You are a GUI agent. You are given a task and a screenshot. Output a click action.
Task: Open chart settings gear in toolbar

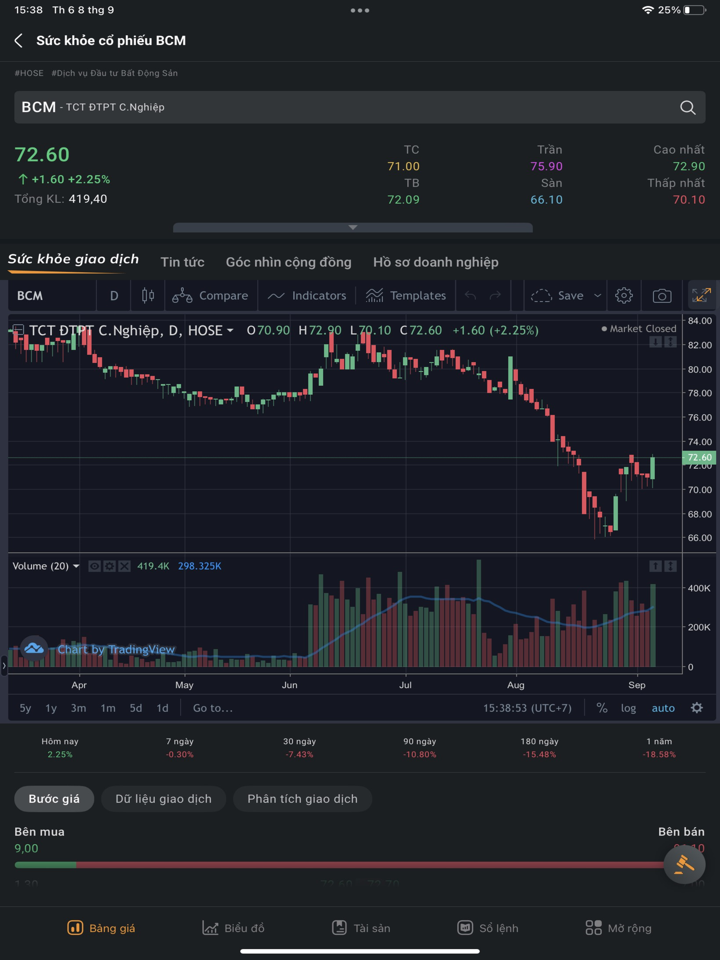point(624,296)
